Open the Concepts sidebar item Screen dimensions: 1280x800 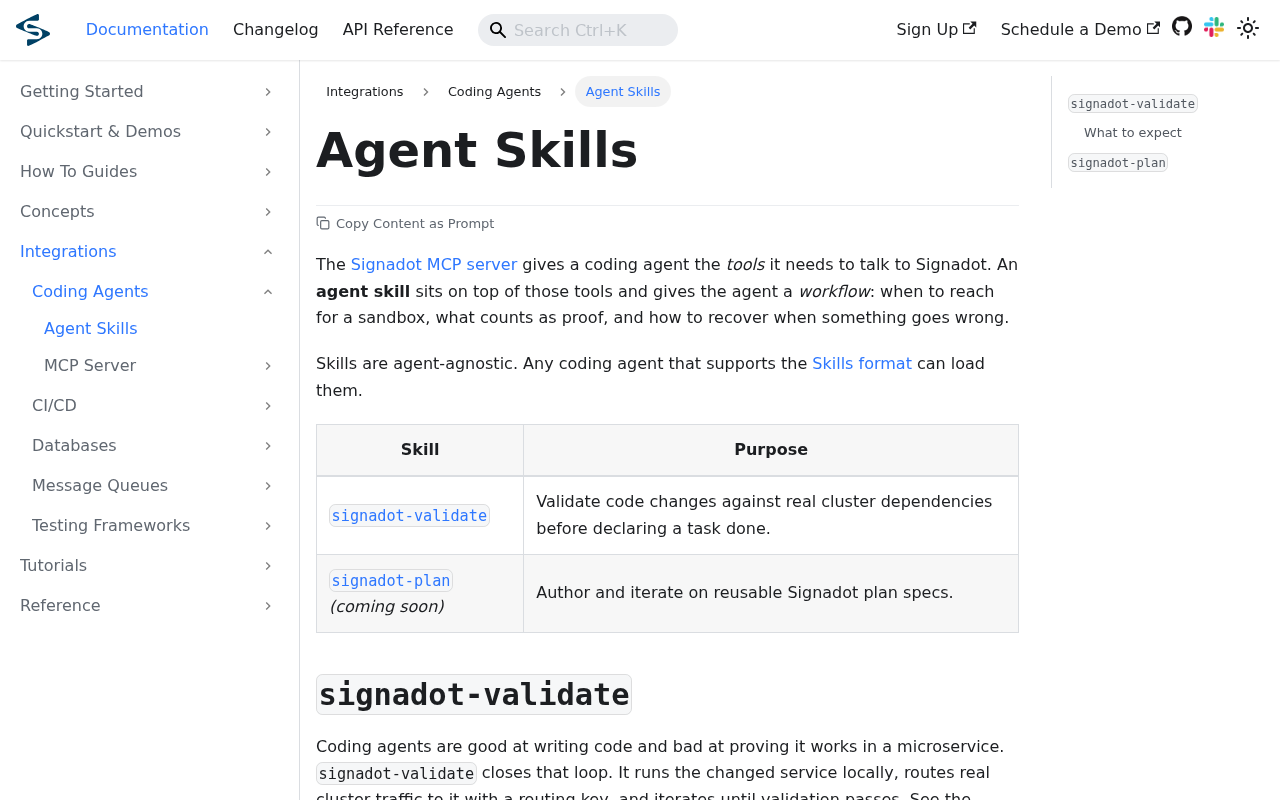pyautogui.click(x=57, y=212)
